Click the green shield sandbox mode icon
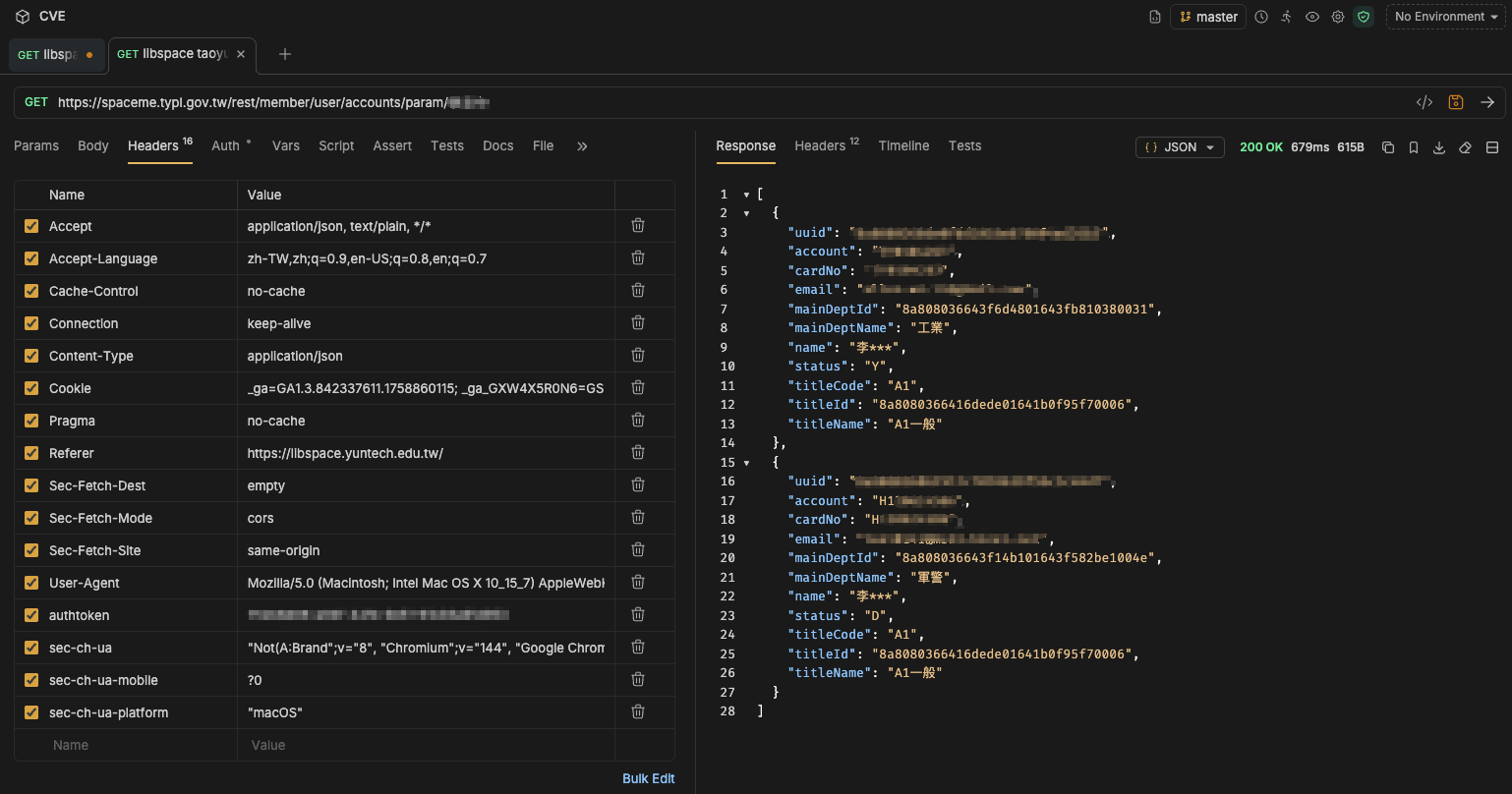 coord(1364,17)
